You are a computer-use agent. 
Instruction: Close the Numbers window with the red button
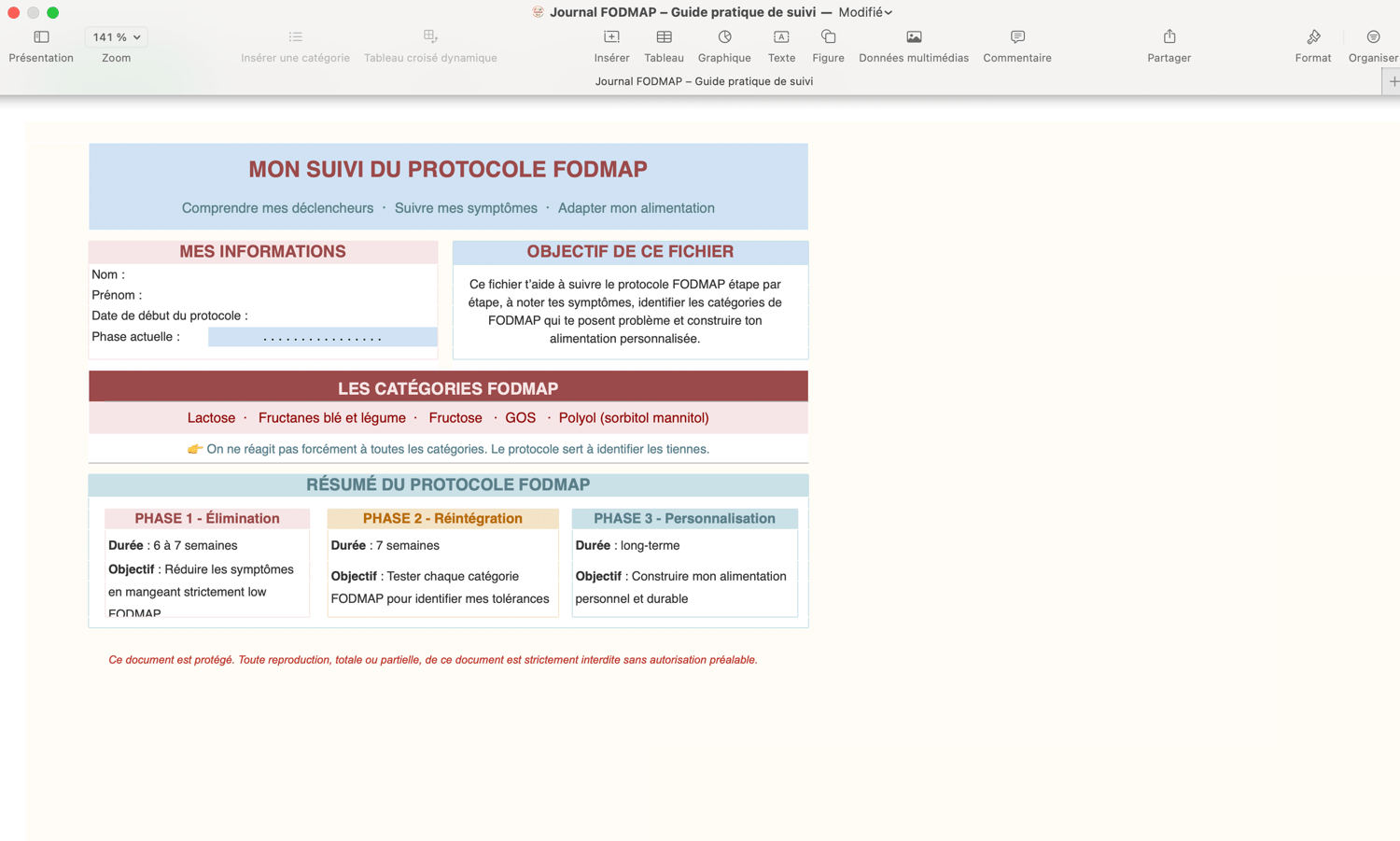pos(13,12)
